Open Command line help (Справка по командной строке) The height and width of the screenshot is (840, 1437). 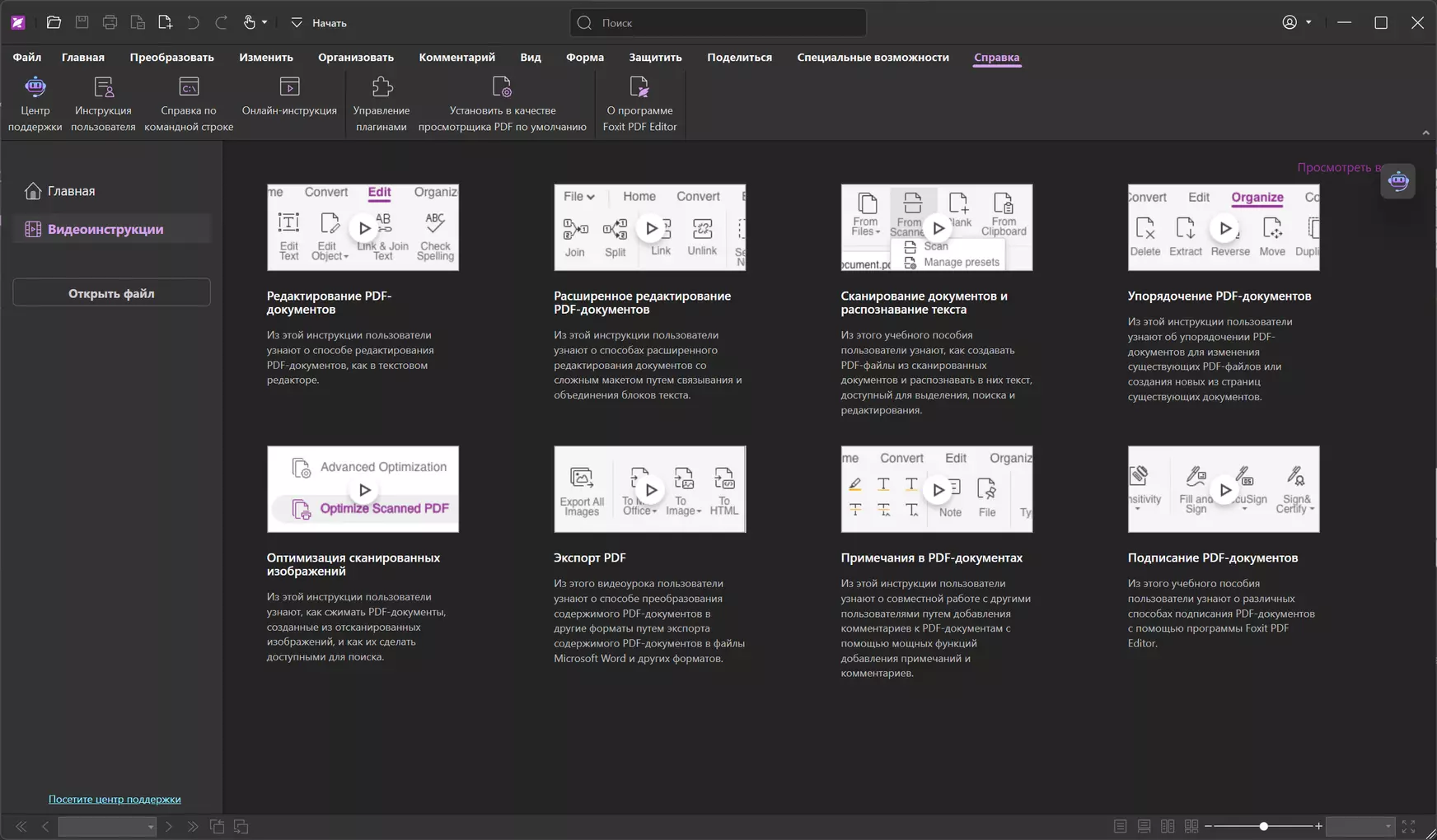189,87
